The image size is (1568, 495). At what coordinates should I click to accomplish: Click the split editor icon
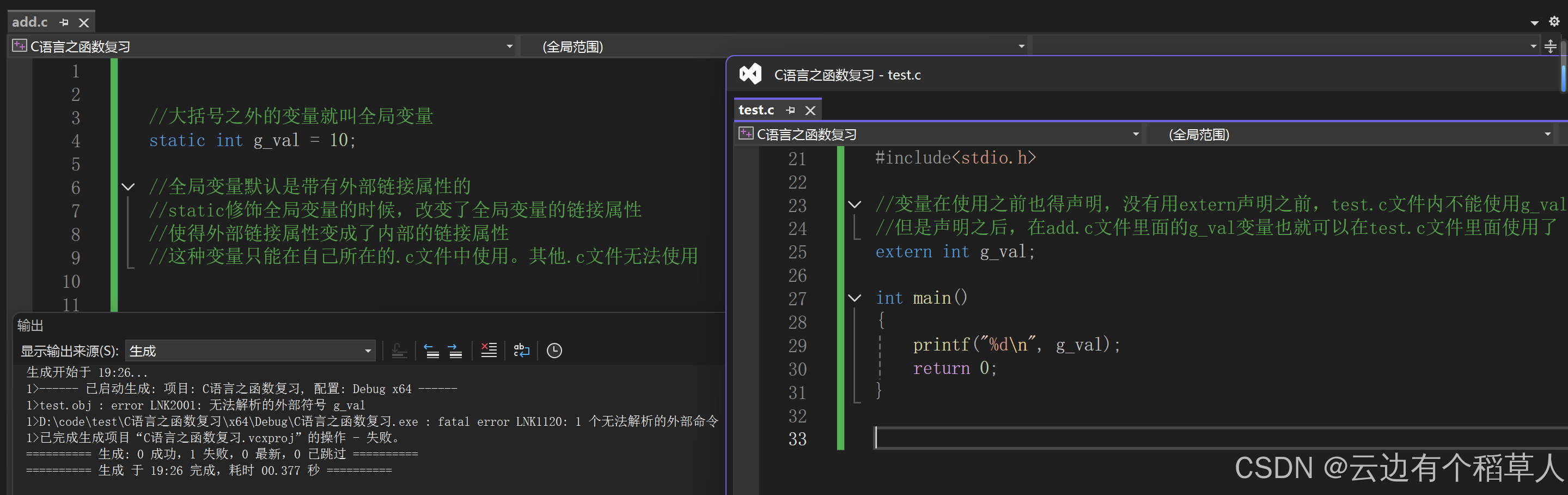tap(1551, 46)
